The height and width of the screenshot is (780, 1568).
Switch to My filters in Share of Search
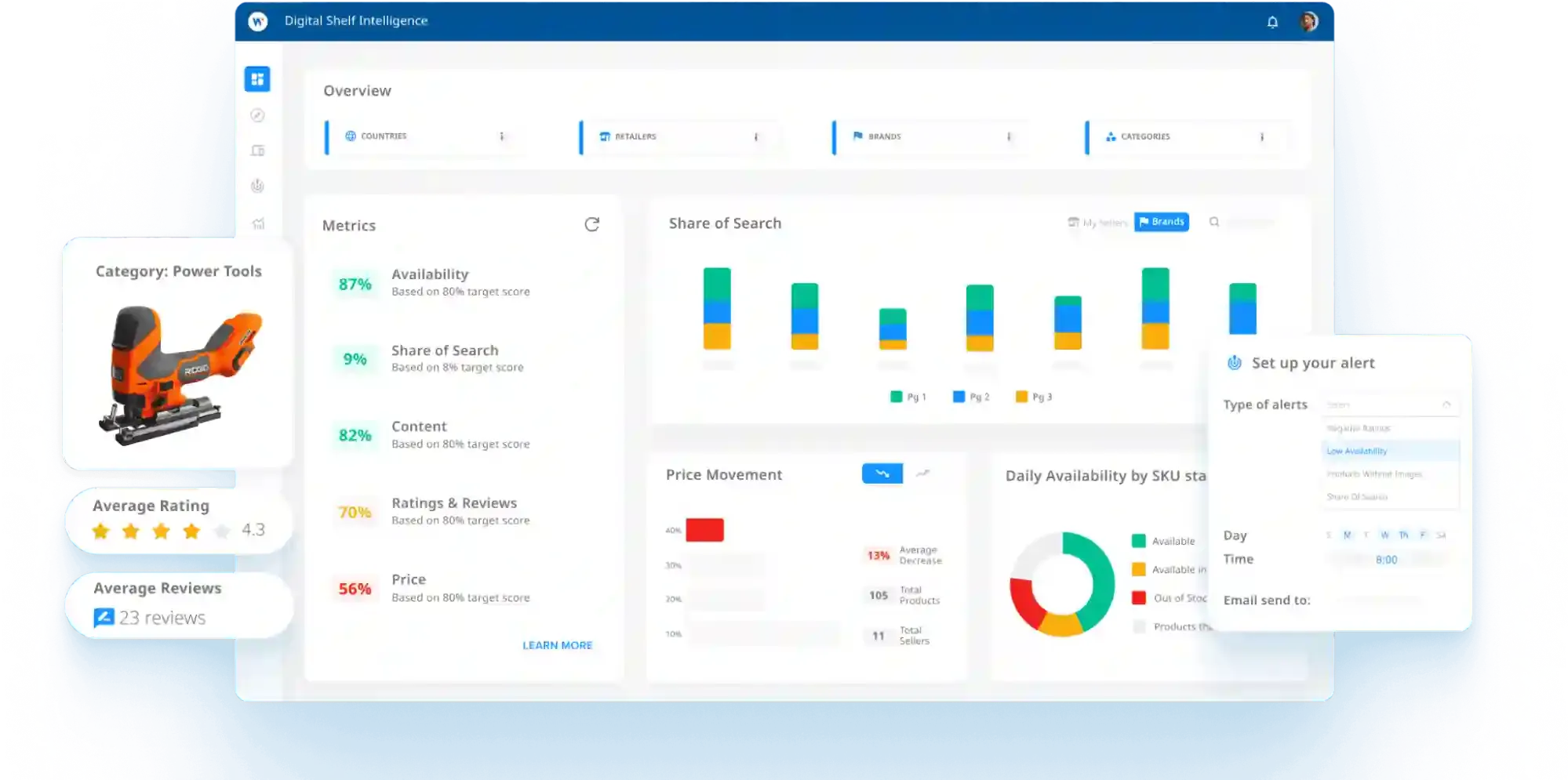[x=1098, y=222]
